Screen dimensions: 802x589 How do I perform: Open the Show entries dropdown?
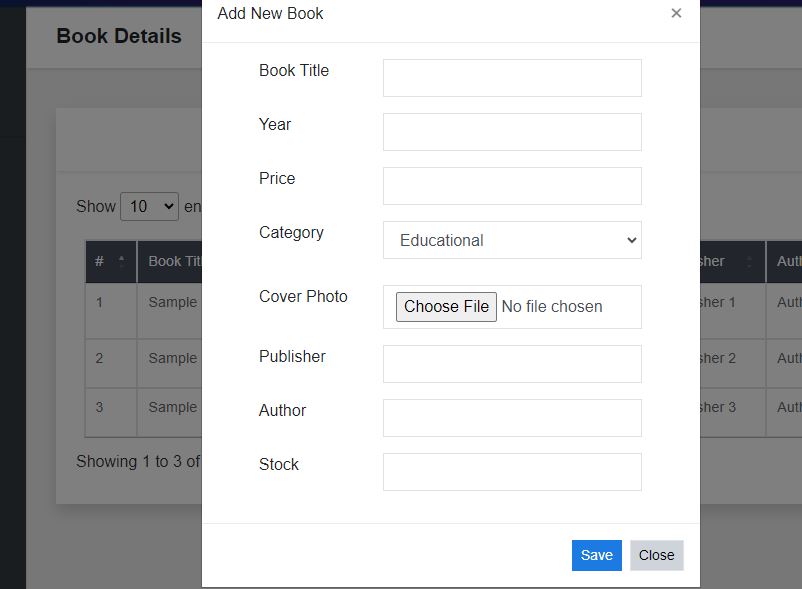[149, 206]
